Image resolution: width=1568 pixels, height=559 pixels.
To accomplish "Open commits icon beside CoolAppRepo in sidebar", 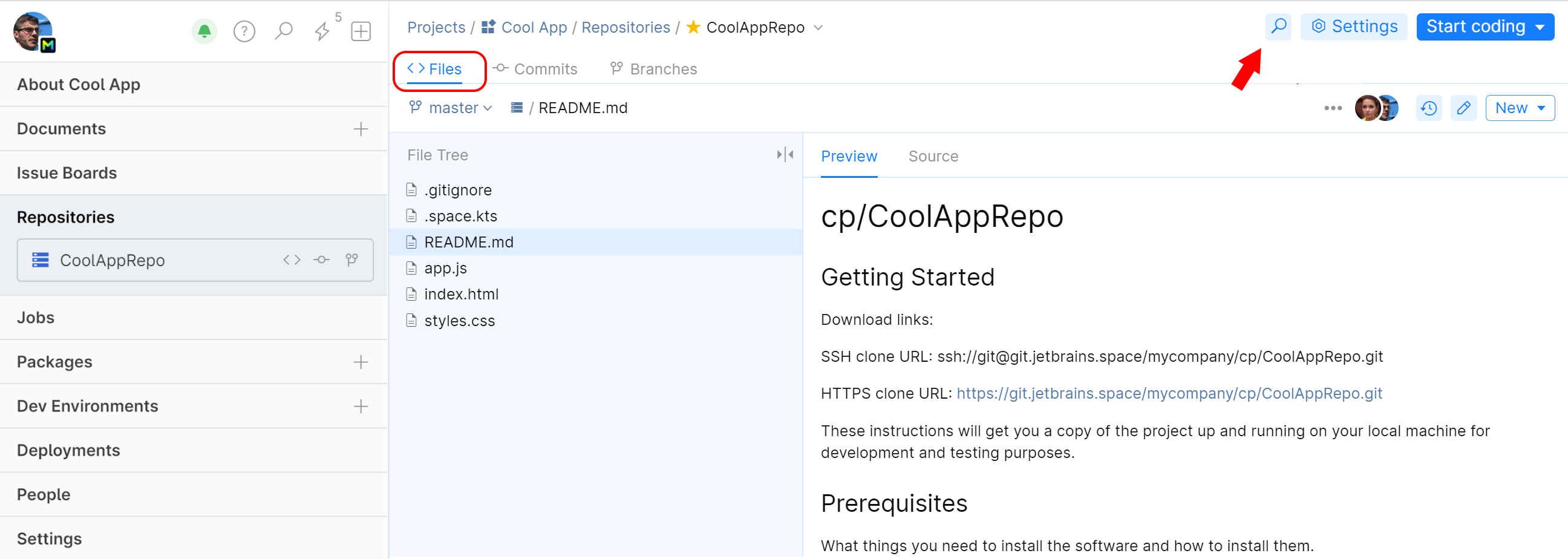I will 321,260.
